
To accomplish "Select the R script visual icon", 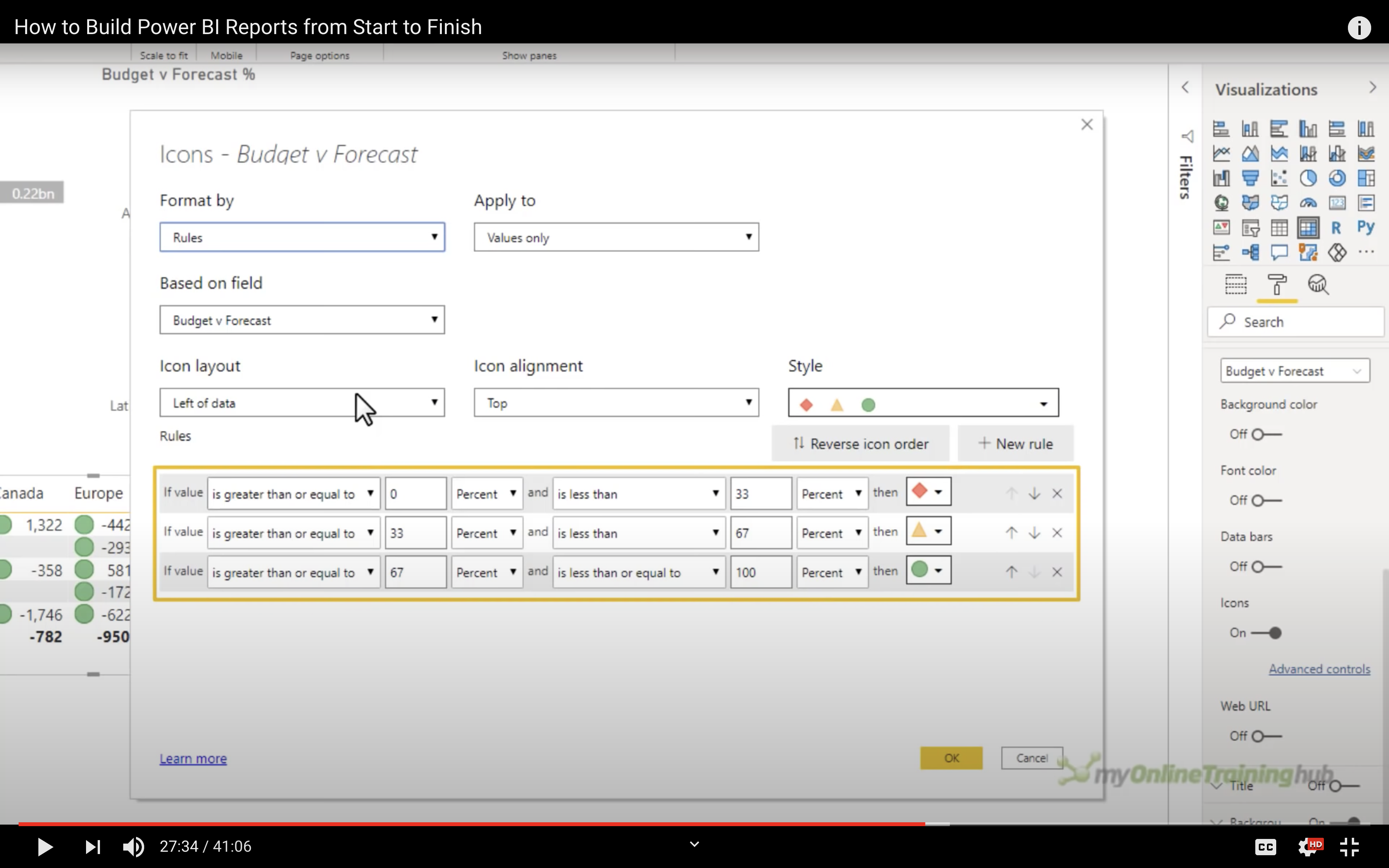I will [1336, 228].
